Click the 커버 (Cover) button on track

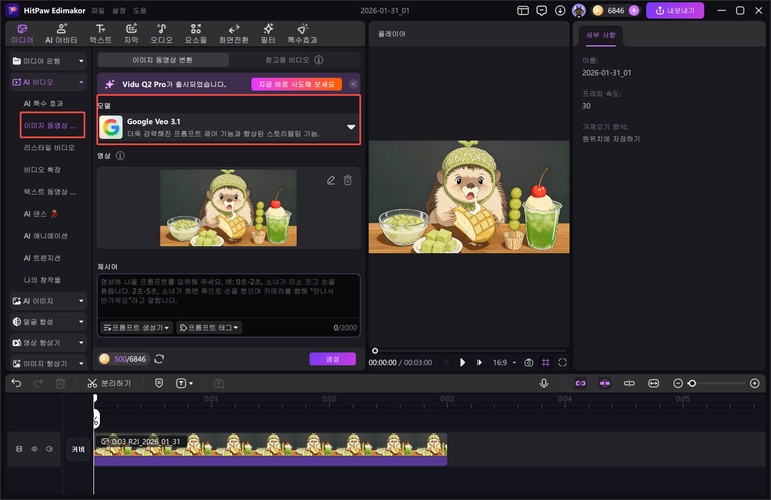tap(78, 449)
